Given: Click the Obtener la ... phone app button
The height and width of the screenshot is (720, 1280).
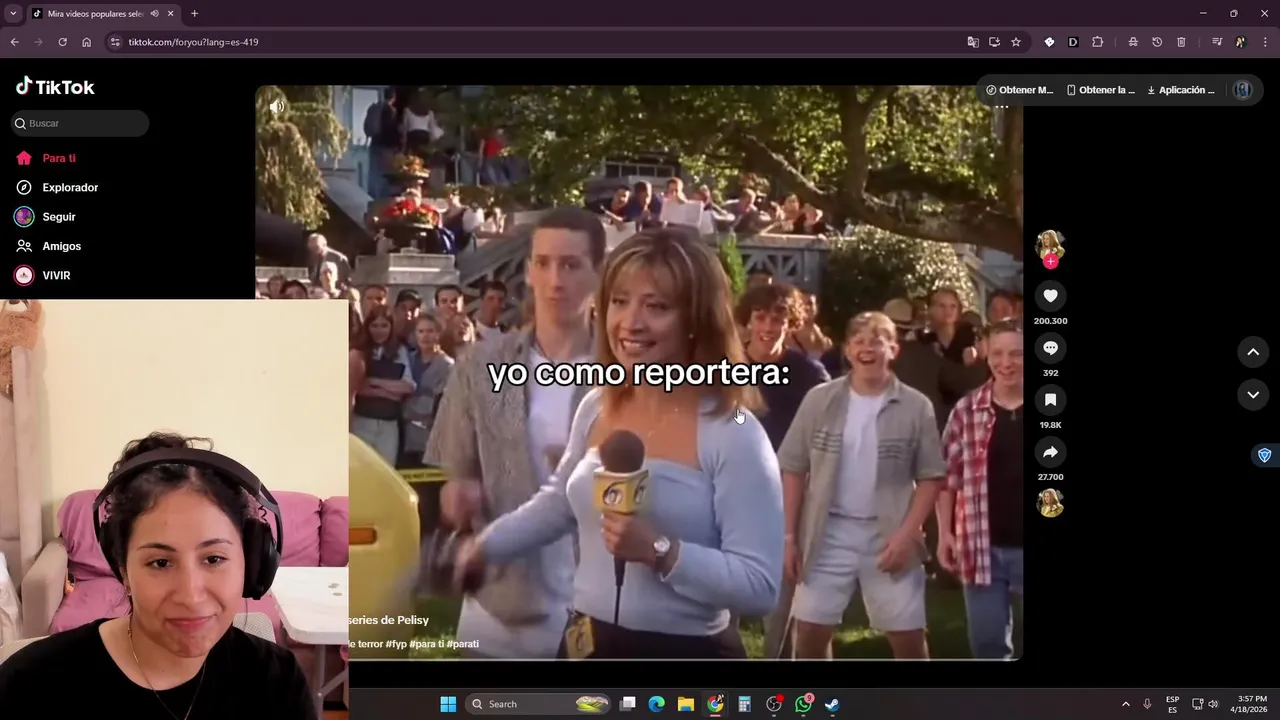Looking at the screenshot, I should click(x=1101, y=90).
